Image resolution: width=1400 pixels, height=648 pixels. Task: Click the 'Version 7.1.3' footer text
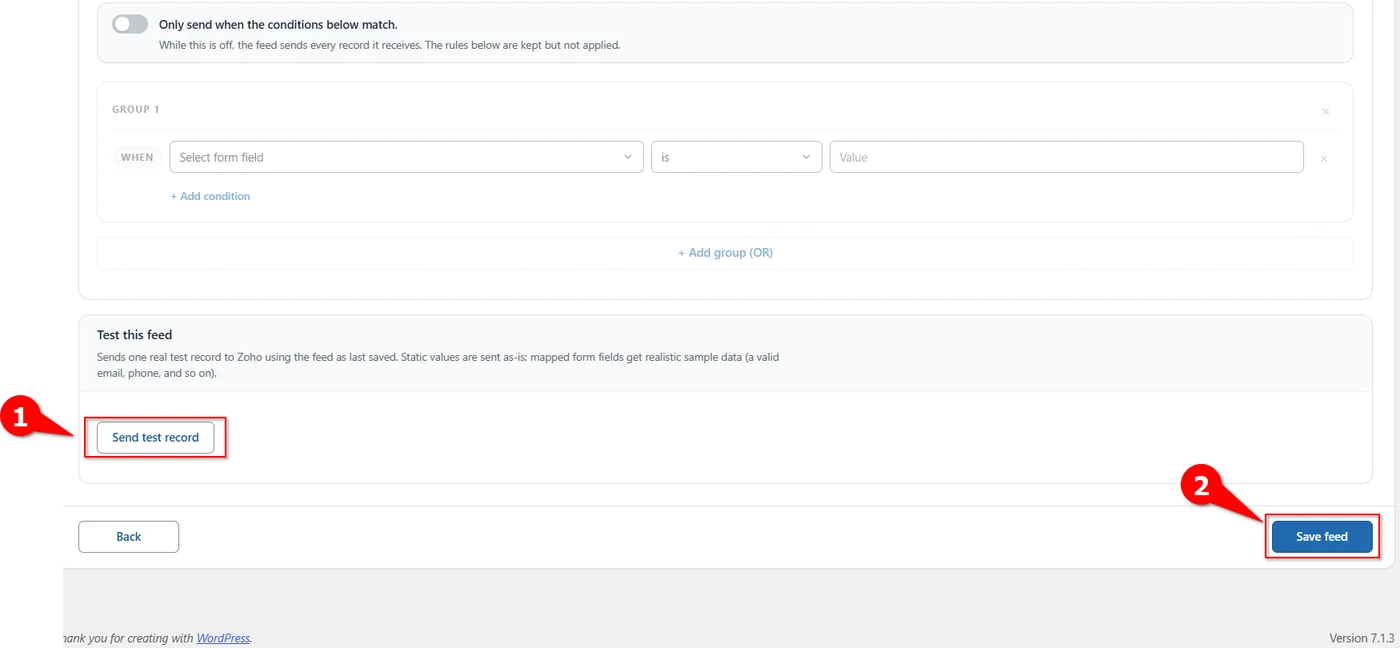pos(1361,638)
